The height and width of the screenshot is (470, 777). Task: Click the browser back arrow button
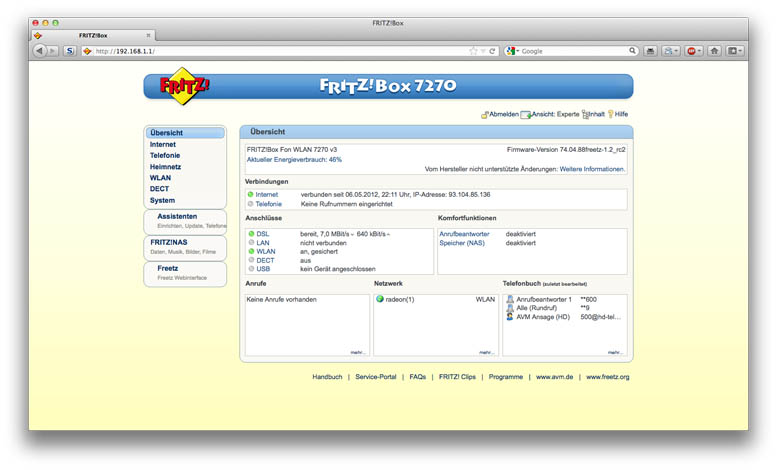pos(39,51)
